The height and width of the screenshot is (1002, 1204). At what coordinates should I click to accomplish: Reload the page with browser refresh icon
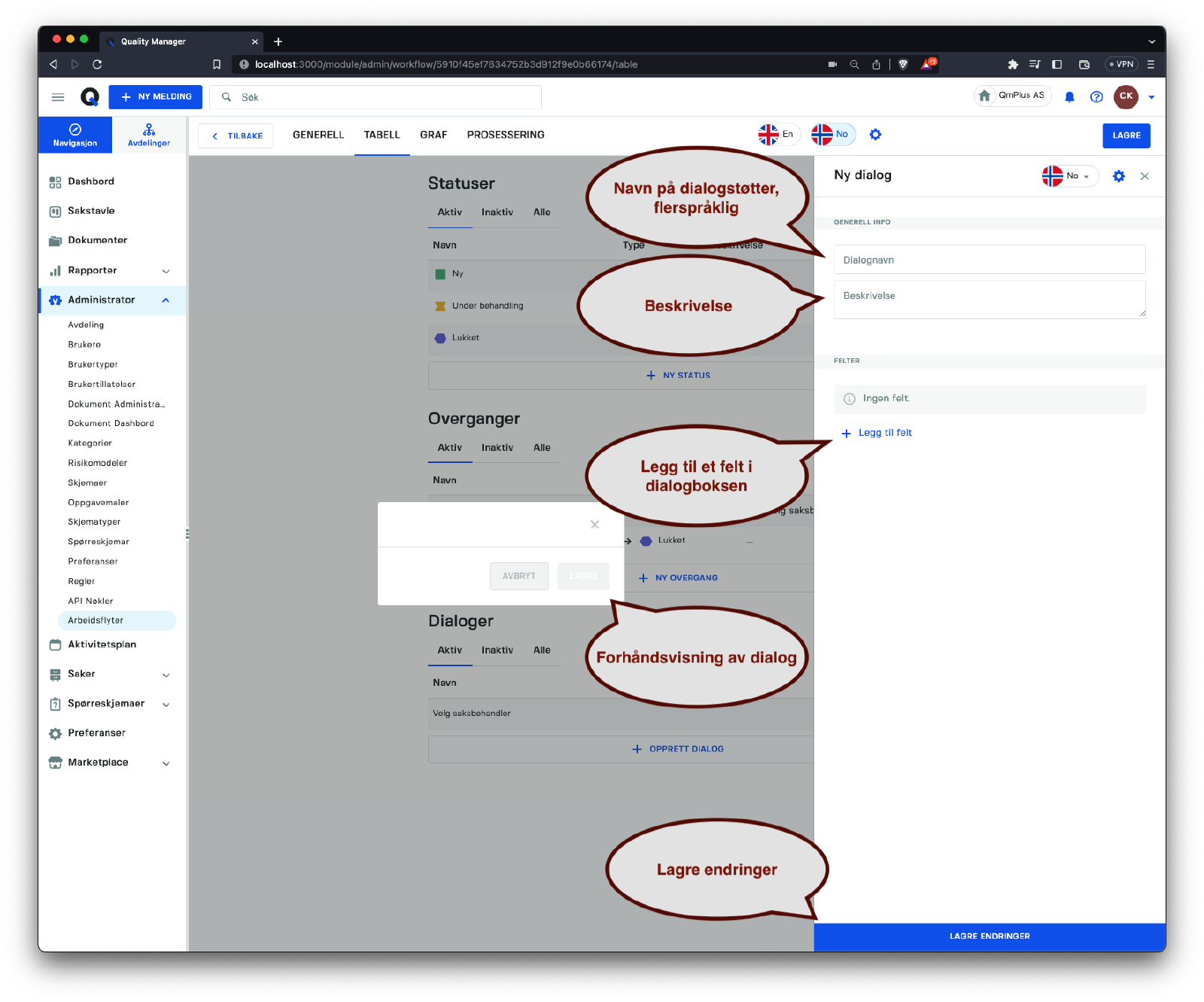97,65
